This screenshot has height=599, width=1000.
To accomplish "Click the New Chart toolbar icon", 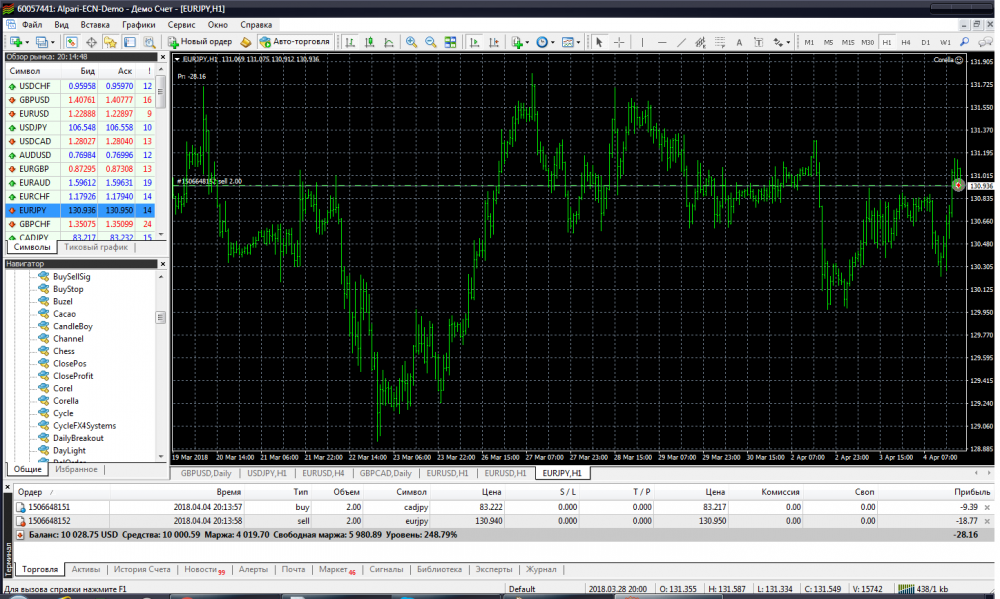I will [17, 42].
